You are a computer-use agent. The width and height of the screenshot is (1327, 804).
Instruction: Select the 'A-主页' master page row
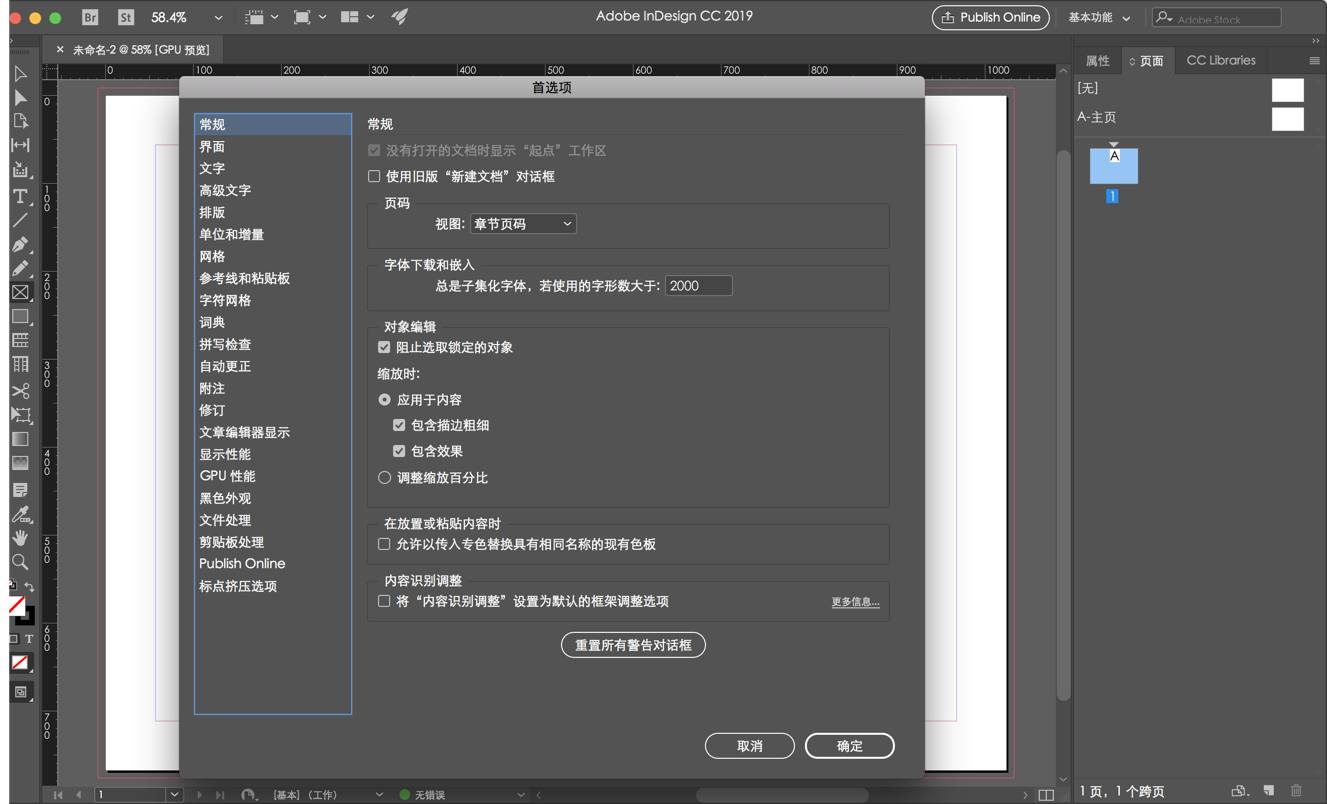1191,118
